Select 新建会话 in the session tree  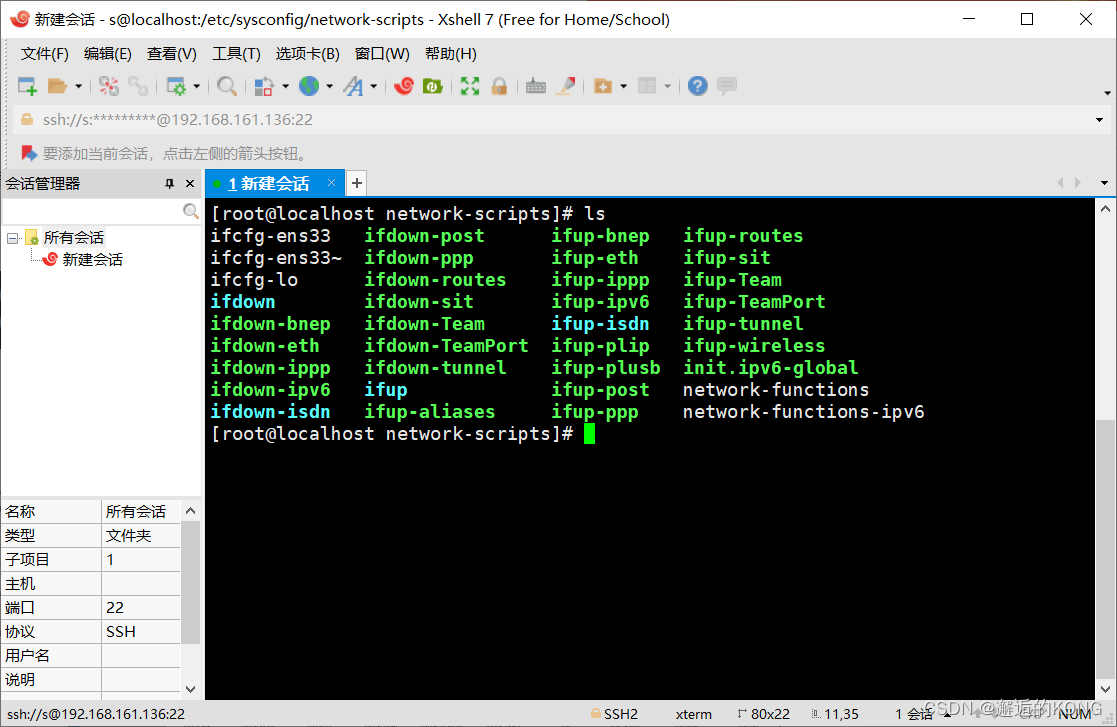(x=92, y=260)
